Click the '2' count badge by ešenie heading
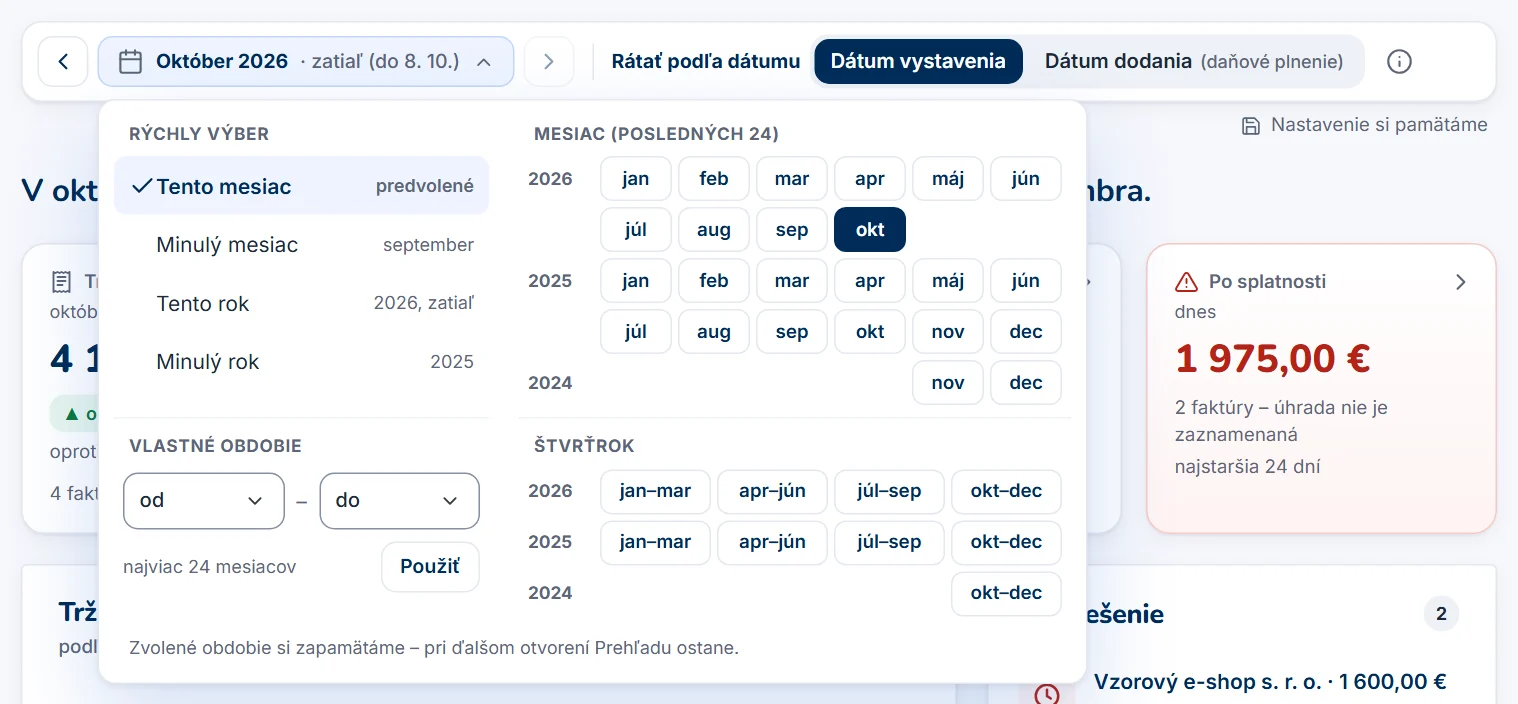 1441,614
